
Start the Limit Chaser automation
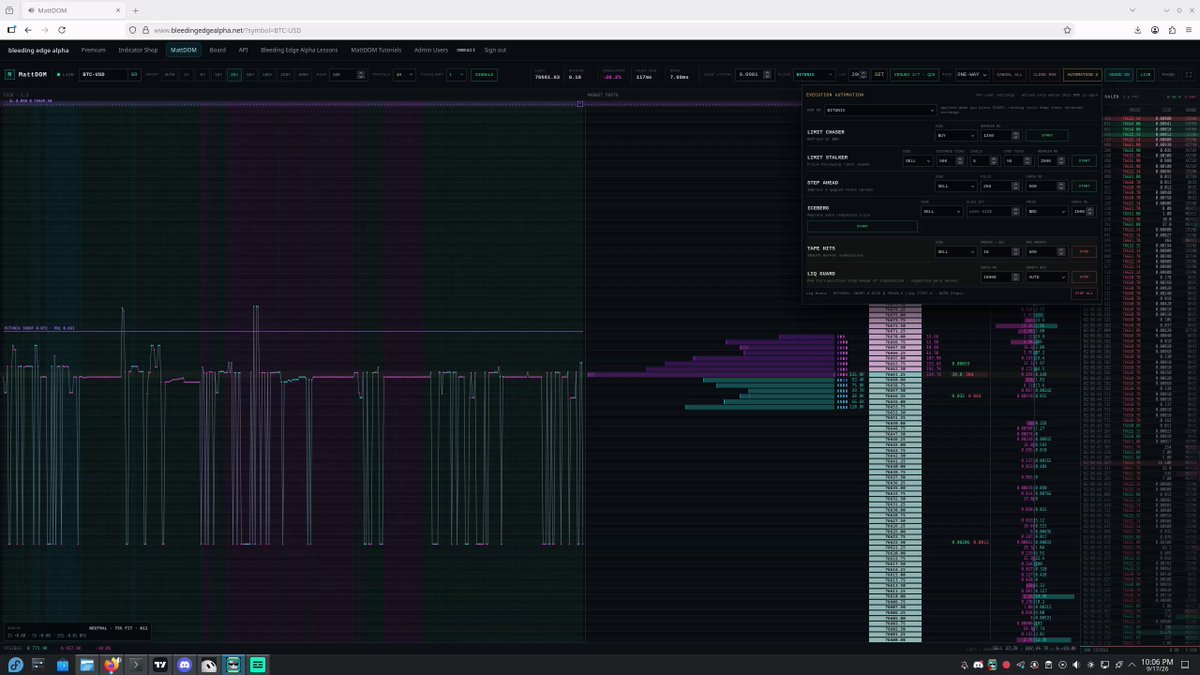pyautogui.click(x=1047, y=135)
